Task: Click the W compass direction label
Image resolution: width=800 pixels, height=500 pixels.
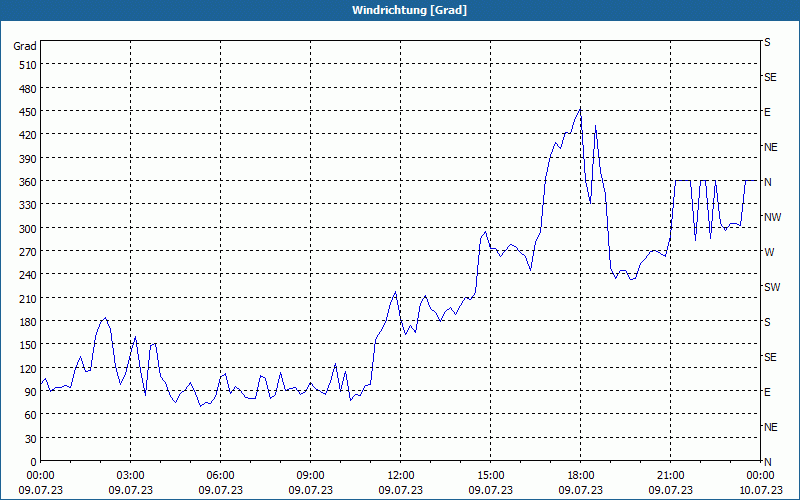Action: (x=768, y=252)
